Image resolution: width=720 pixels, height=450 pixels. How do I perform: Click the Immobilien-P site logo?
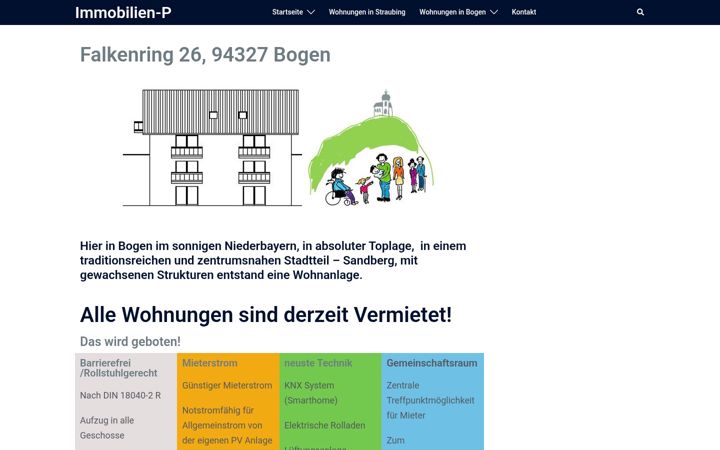coord(123,13)
